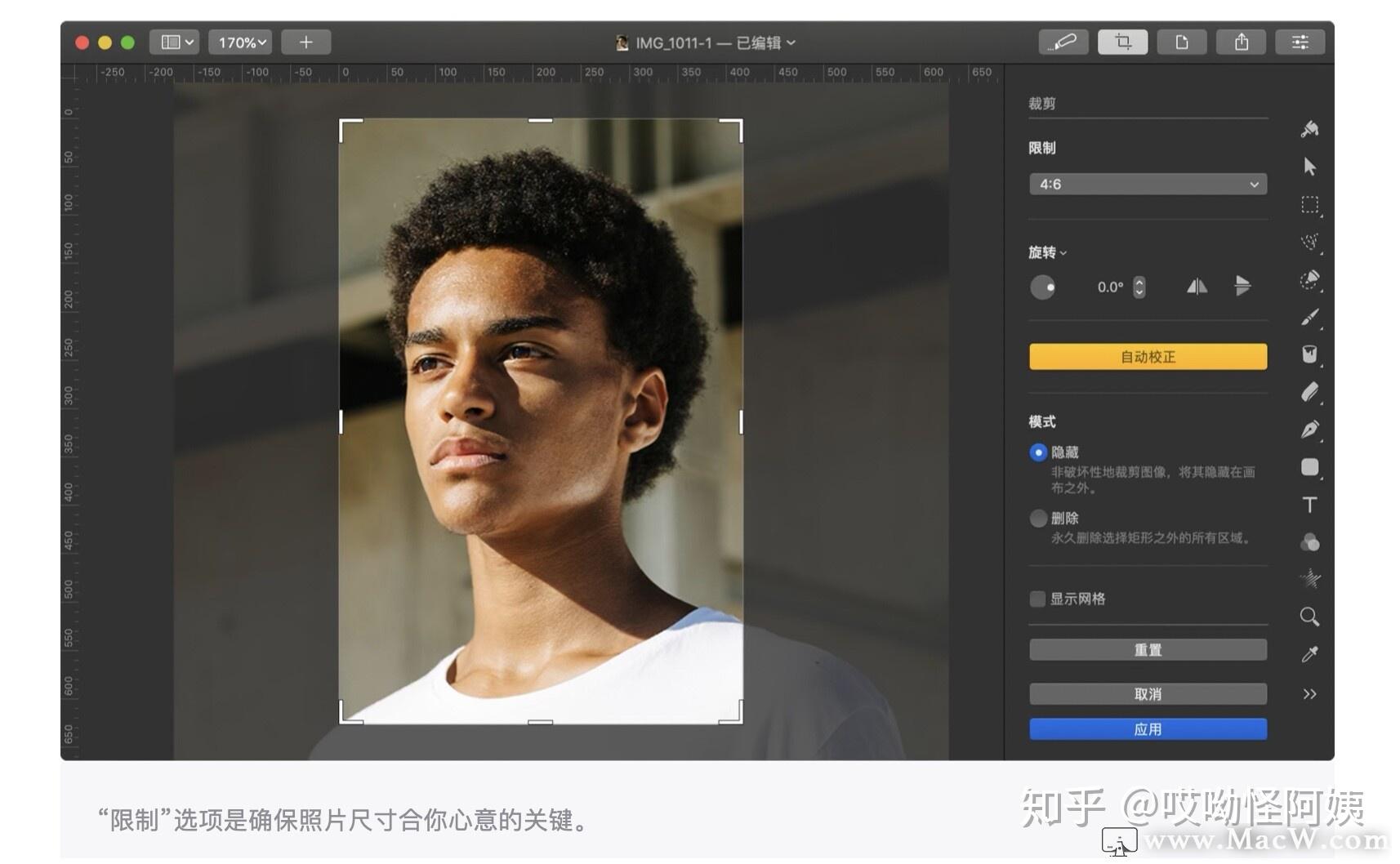The image size is (1400, 864).
Task: Select the 隐藏 (Hide) crop mode radio
Action: point(1038,452)
